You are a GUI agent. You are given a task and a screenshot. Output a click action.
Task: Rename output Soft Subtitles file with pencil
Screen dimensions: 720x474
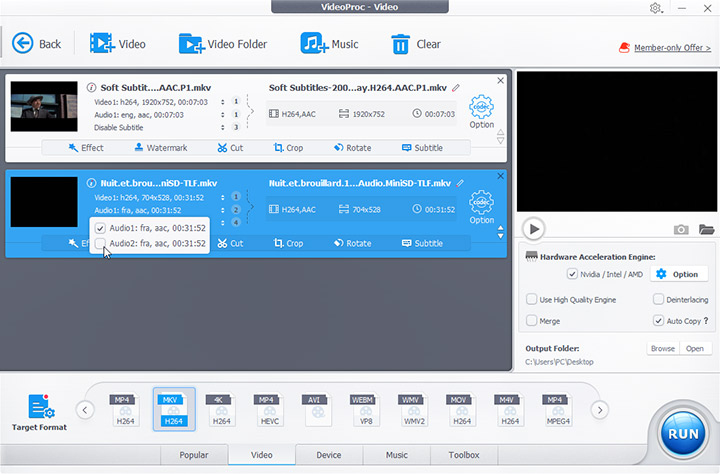tap(456, 87)
